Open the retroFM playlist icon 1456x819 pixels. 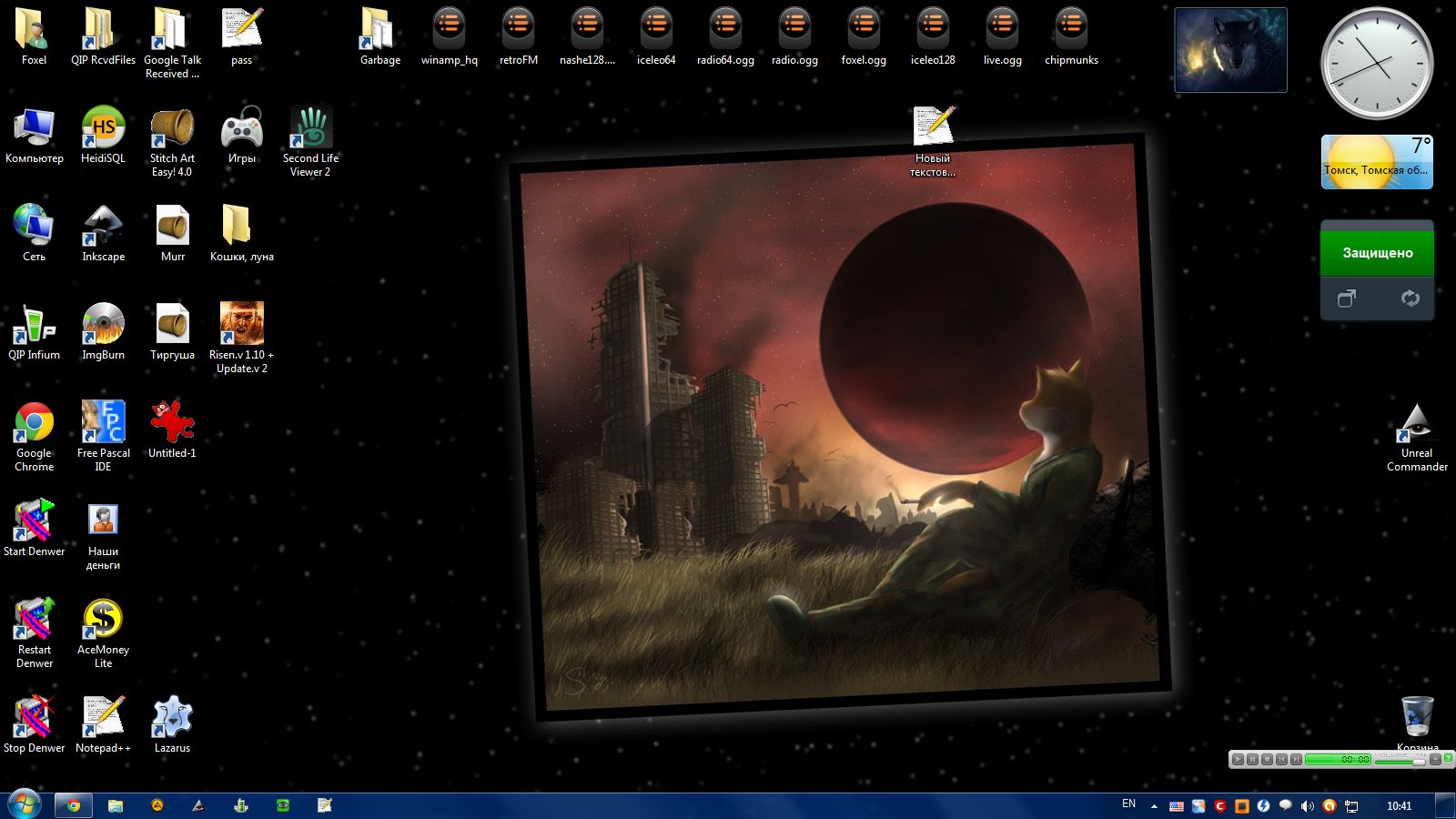pyautogui.click(x=518, y=31)
